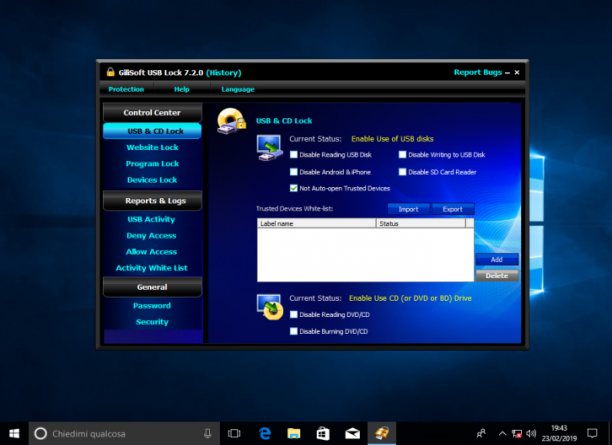Open the Action Center notifications
The height and width of the screenshot is (445, 612).
[592, 433]
